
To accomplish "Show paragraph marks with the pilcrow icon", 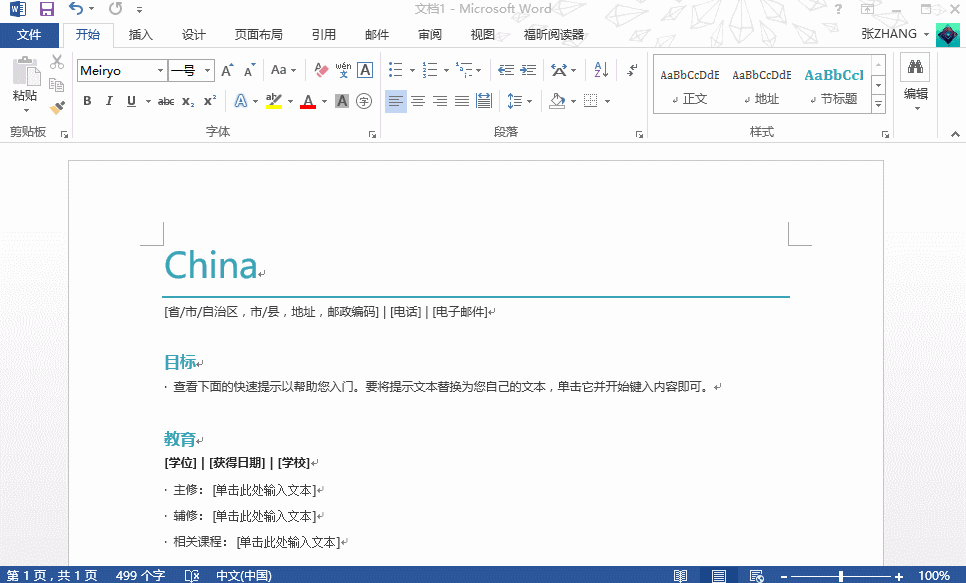I will click(x=632, y=71).
